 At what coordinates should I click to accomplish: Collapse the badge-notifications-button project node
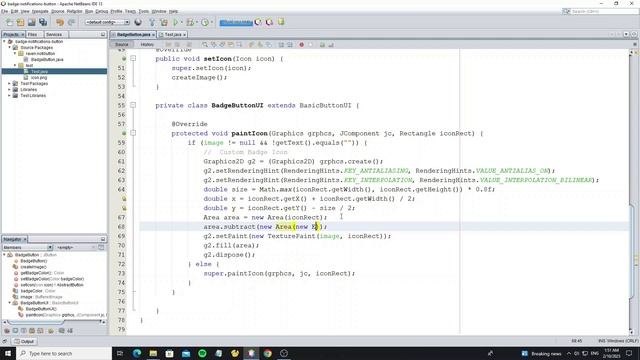pyautogui.click(x=4, y=42)
